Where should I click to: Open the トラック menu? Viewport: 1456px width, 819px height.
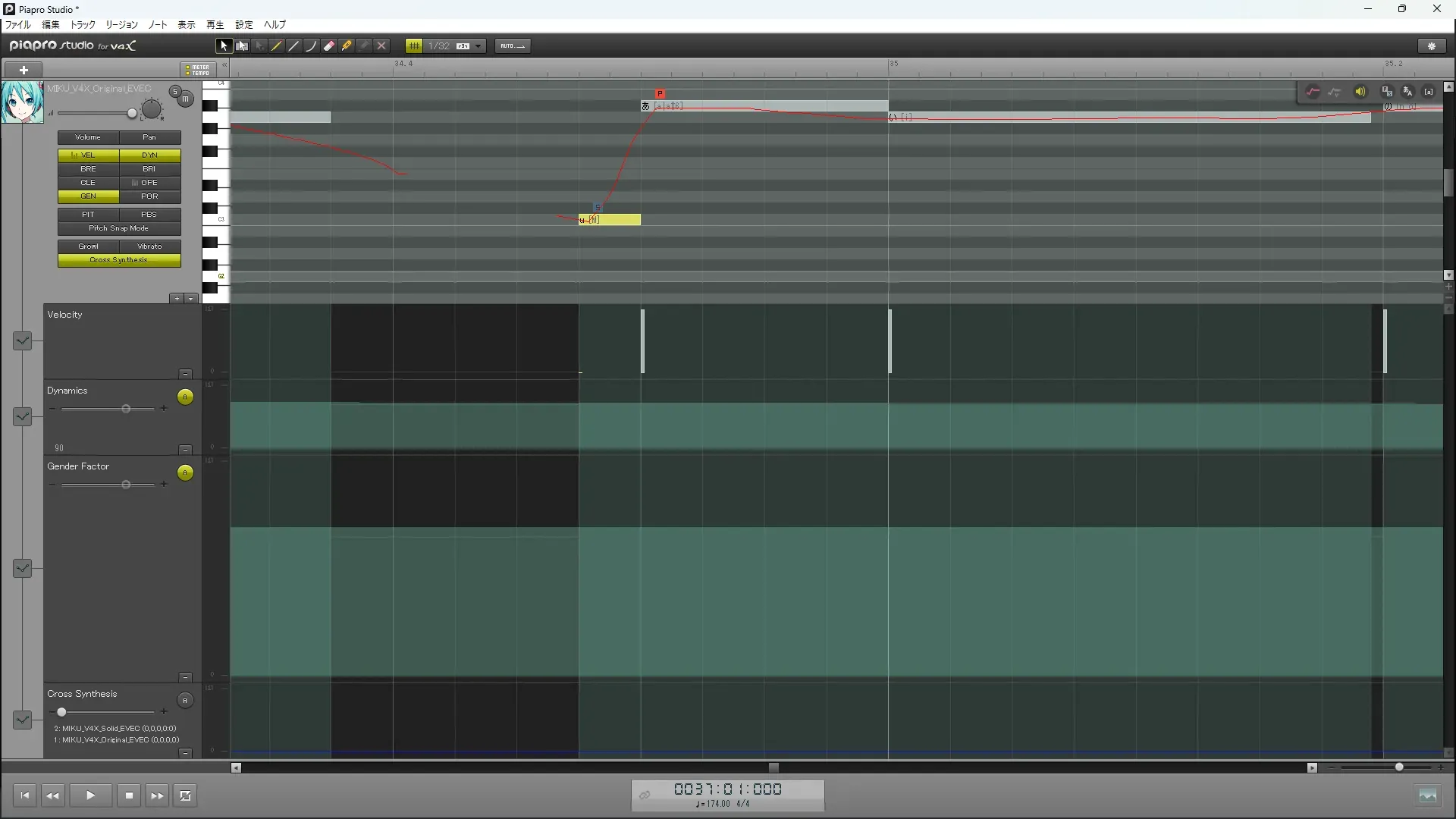(x=83, y=25)
